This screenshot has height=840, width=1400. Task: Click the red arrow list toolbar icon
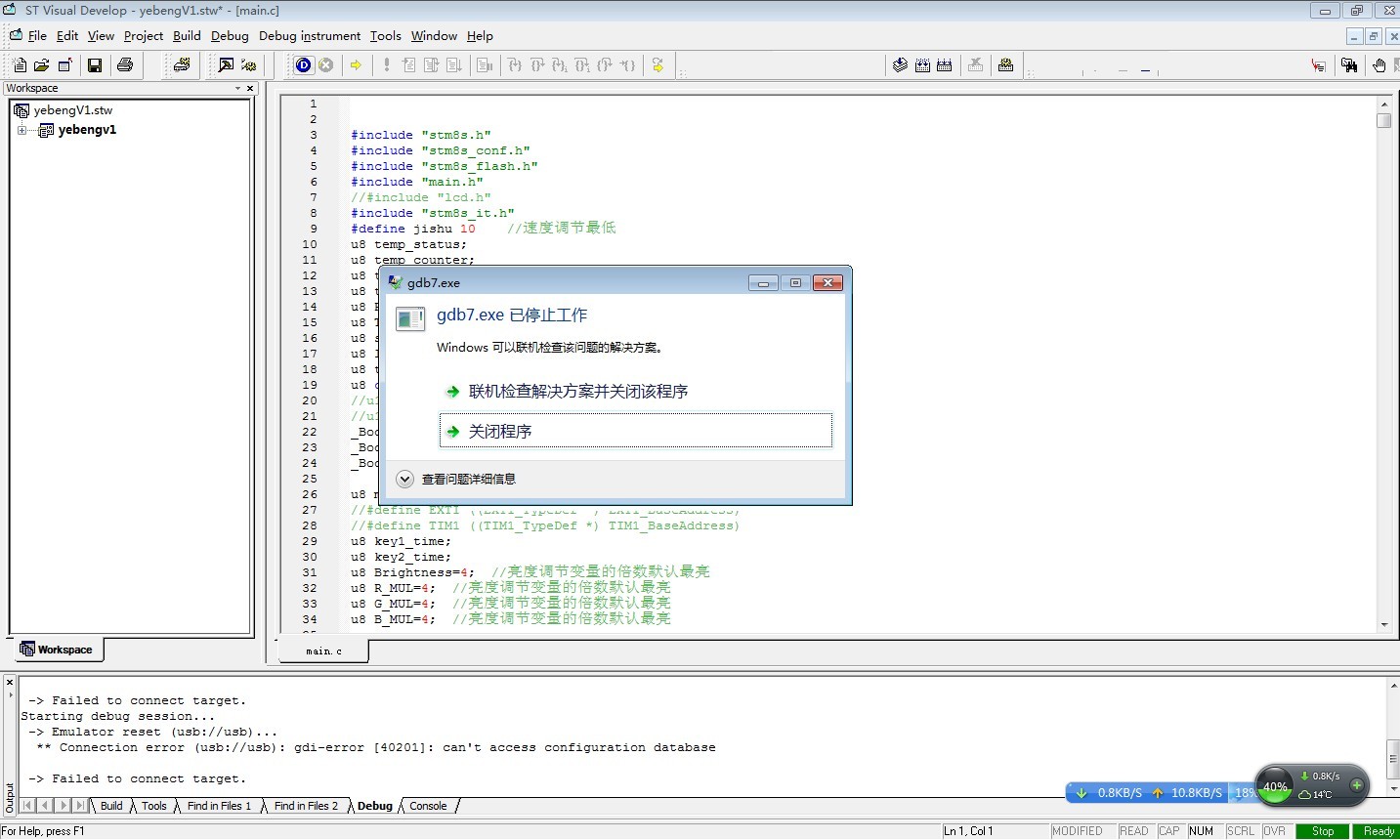[x=1319, y=65]
